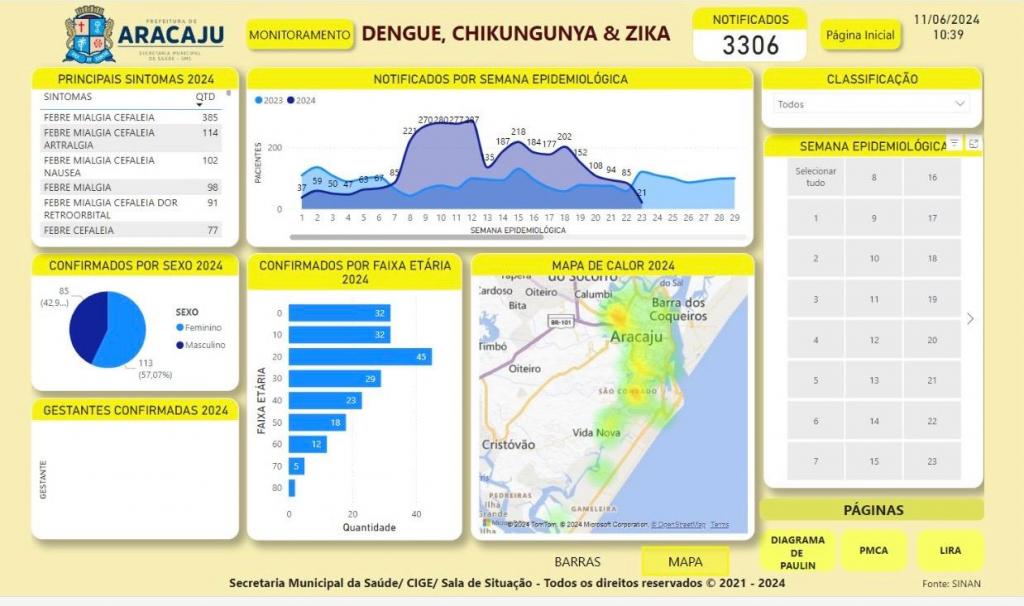
Task: Click the Feminino legend dot
Action: point(179,328)
